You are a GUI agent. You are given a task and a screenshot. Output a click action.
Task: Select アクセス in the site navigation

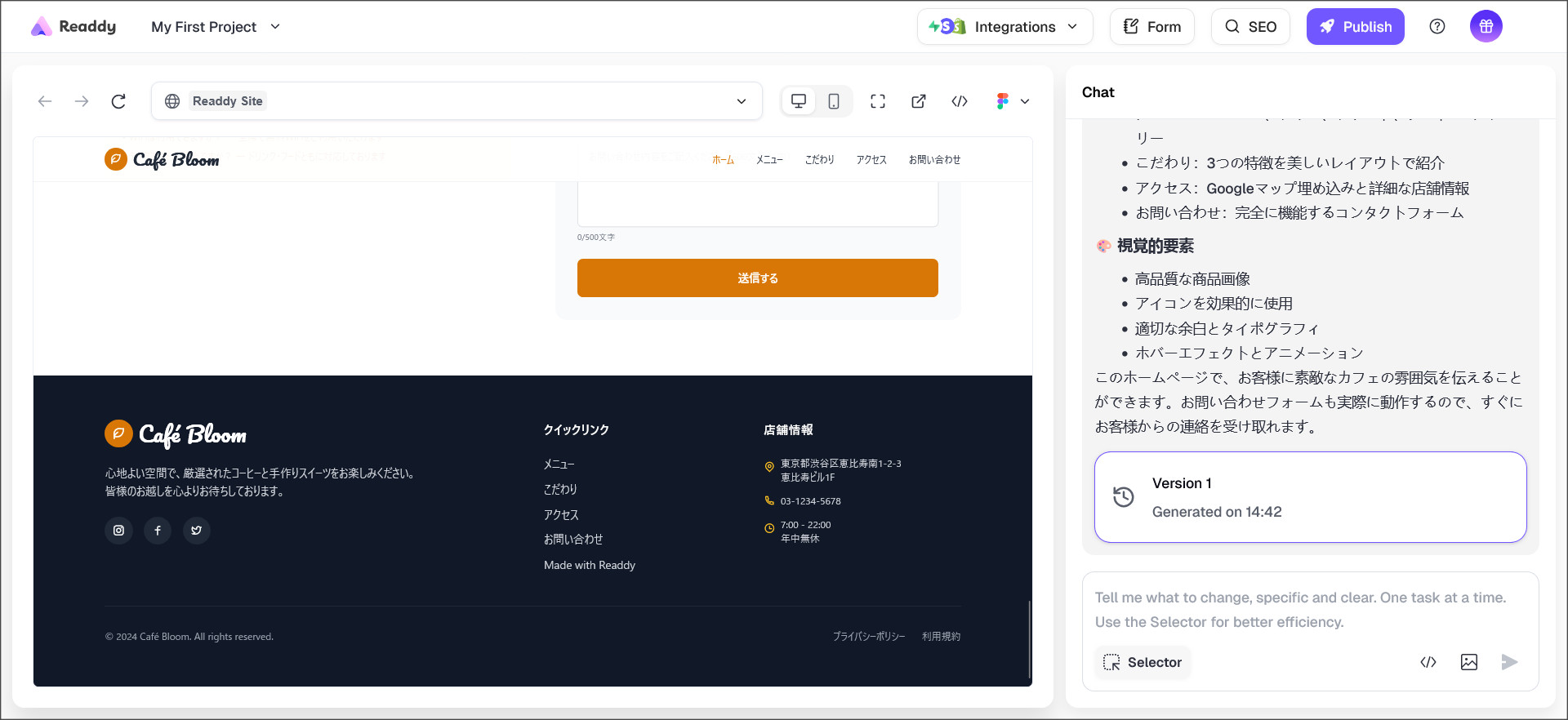click(x=871, y=160)
